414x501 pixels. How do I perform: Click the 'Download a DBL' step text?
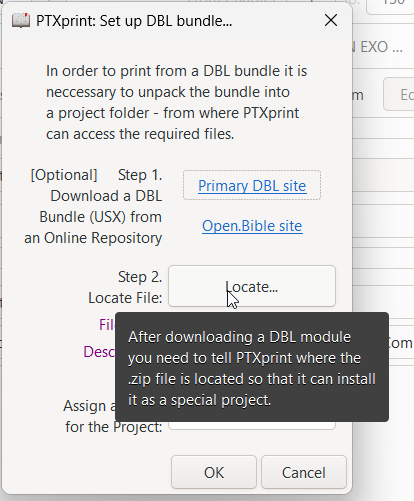(x=106, y=196)
